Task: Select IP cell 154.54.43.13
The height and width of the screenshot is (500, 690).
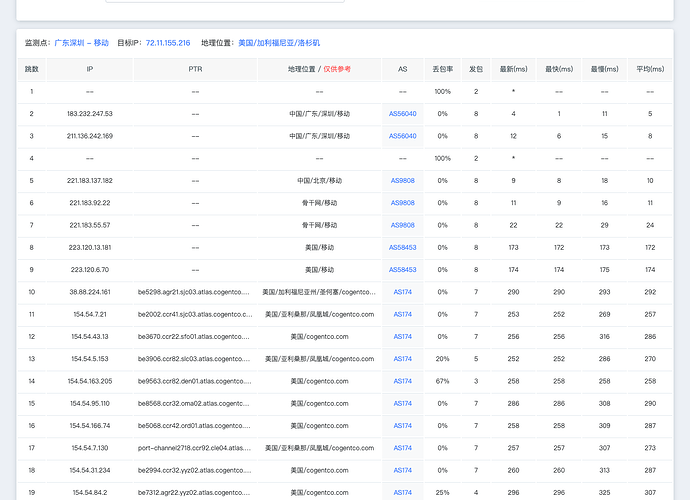Action: coord(90,337)
